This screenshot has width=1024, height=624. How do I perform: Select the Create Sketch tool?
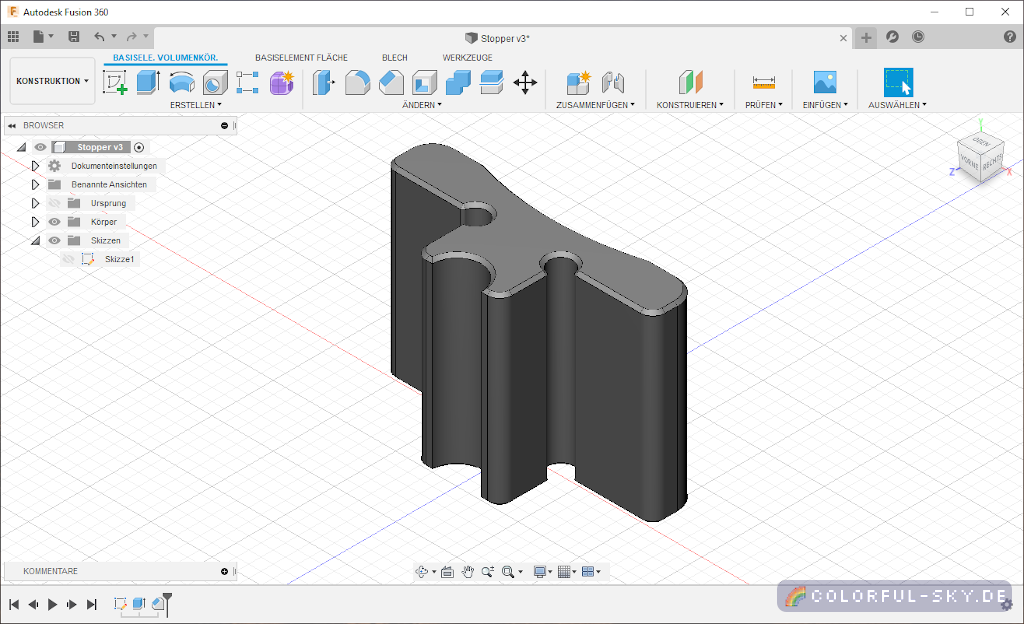click(x=116, y=83)
